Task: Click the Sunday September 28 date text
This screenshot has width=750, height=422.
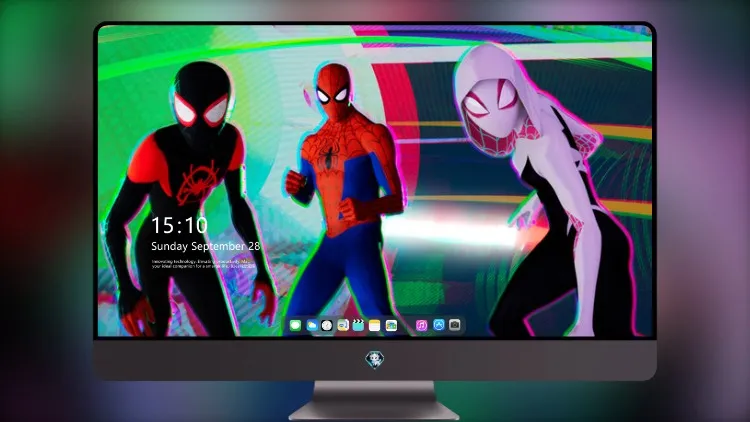Action: click(x=206, y=246)
